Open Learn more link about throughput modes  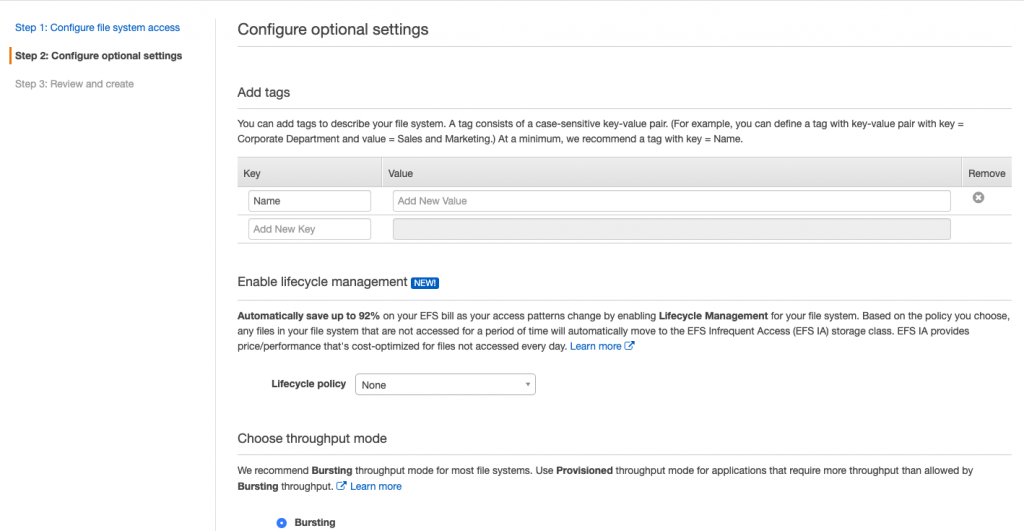pyautogui.click(x=375, y=486)
